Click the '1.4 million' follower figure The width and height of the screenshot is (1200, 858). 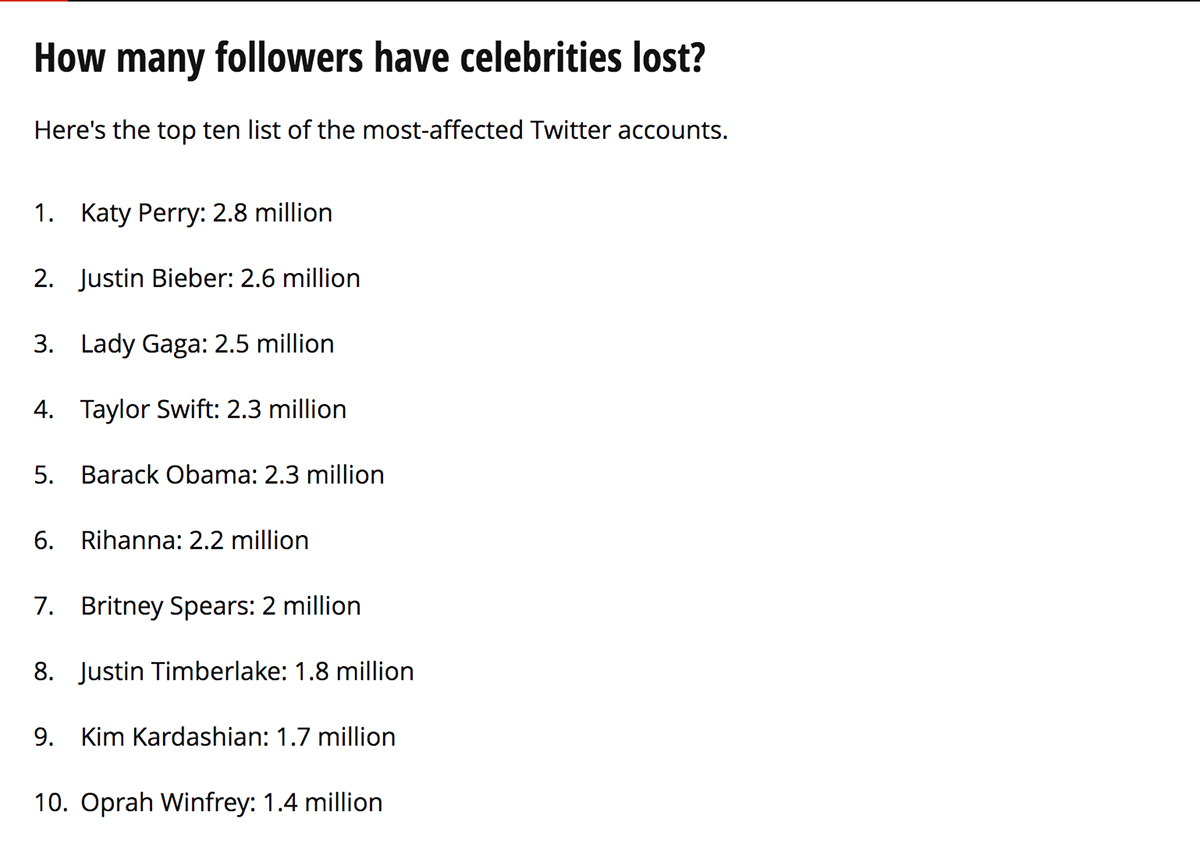[x=323, y=803]
